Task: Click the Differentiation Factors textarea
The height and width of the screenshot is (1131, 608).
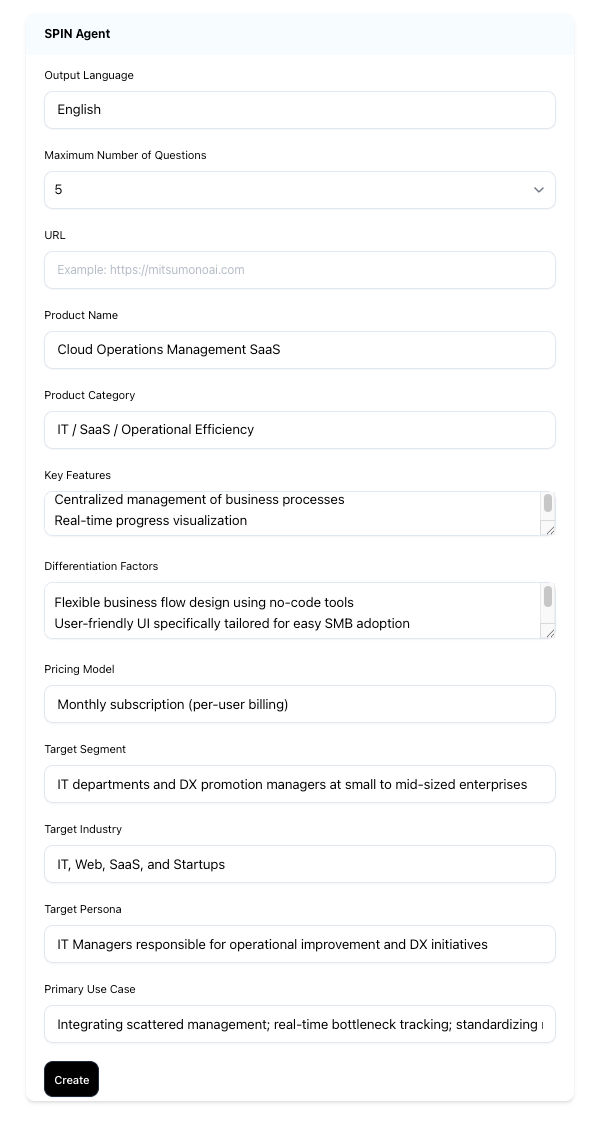Action: [x=290, y=611]
